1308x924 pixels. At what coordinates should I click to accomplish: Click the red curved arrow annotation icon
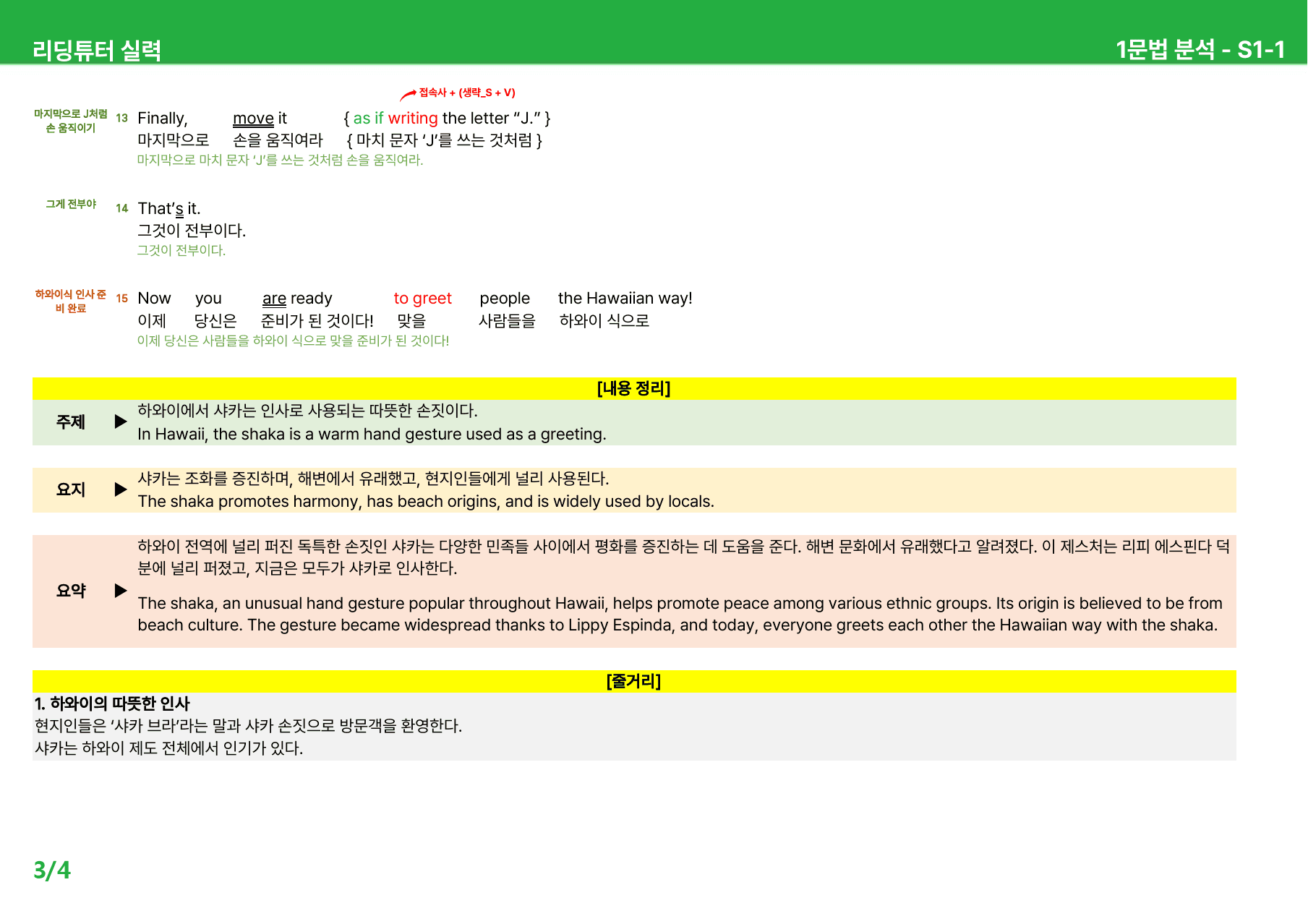tap(408, 95)
